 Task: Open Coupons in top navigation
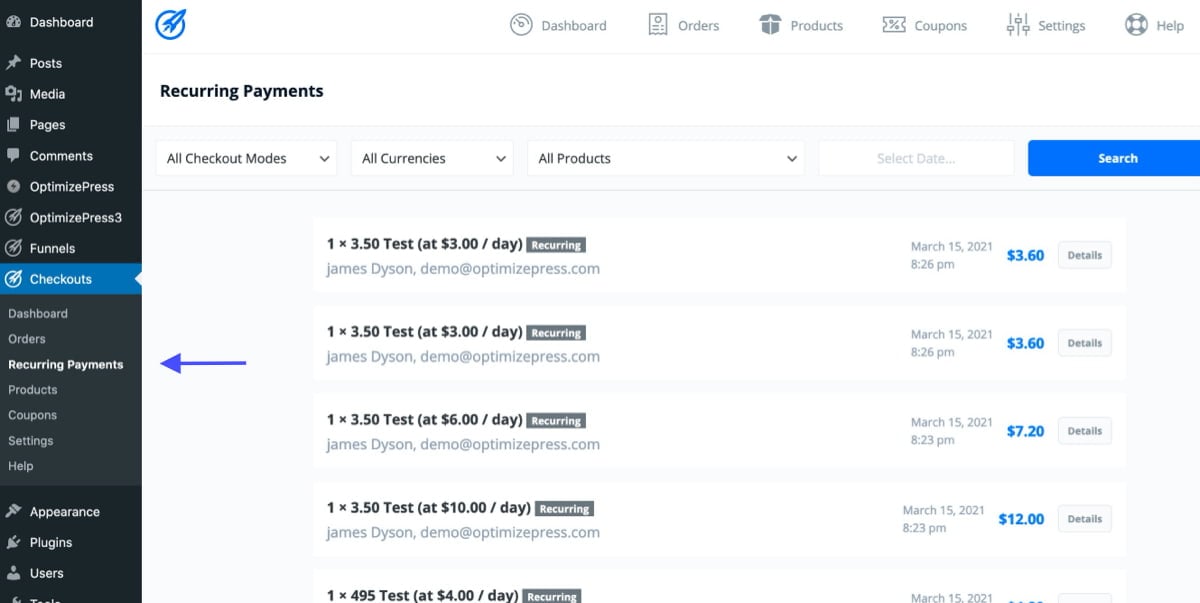tap(925, 25)
